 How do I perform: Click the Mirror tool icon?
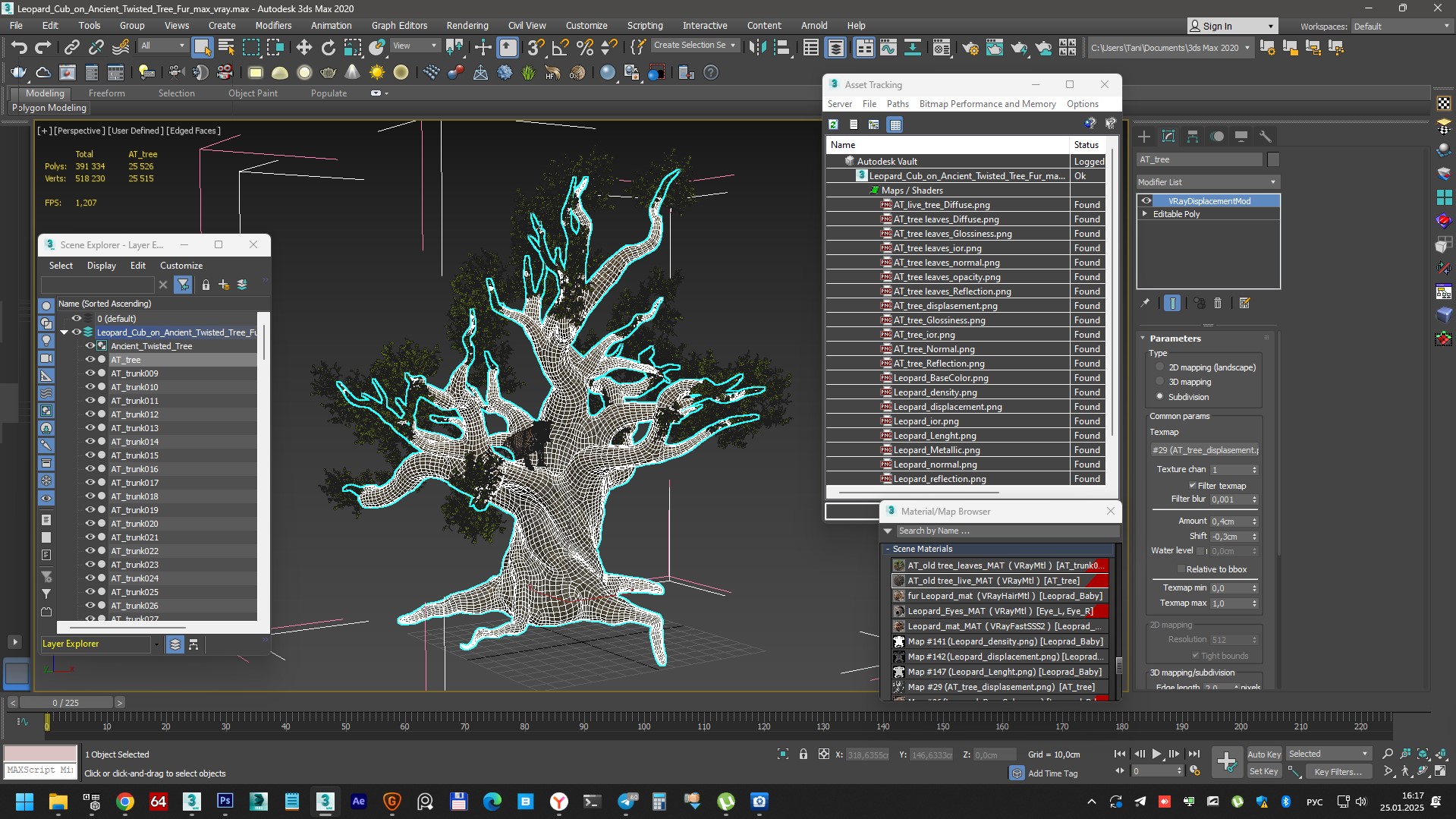point(757,48)
